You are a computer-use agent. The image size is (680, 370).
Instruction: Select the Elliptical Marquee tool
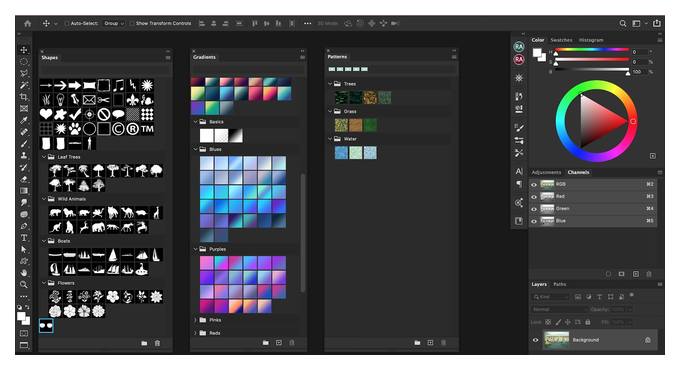pos(24,62)
